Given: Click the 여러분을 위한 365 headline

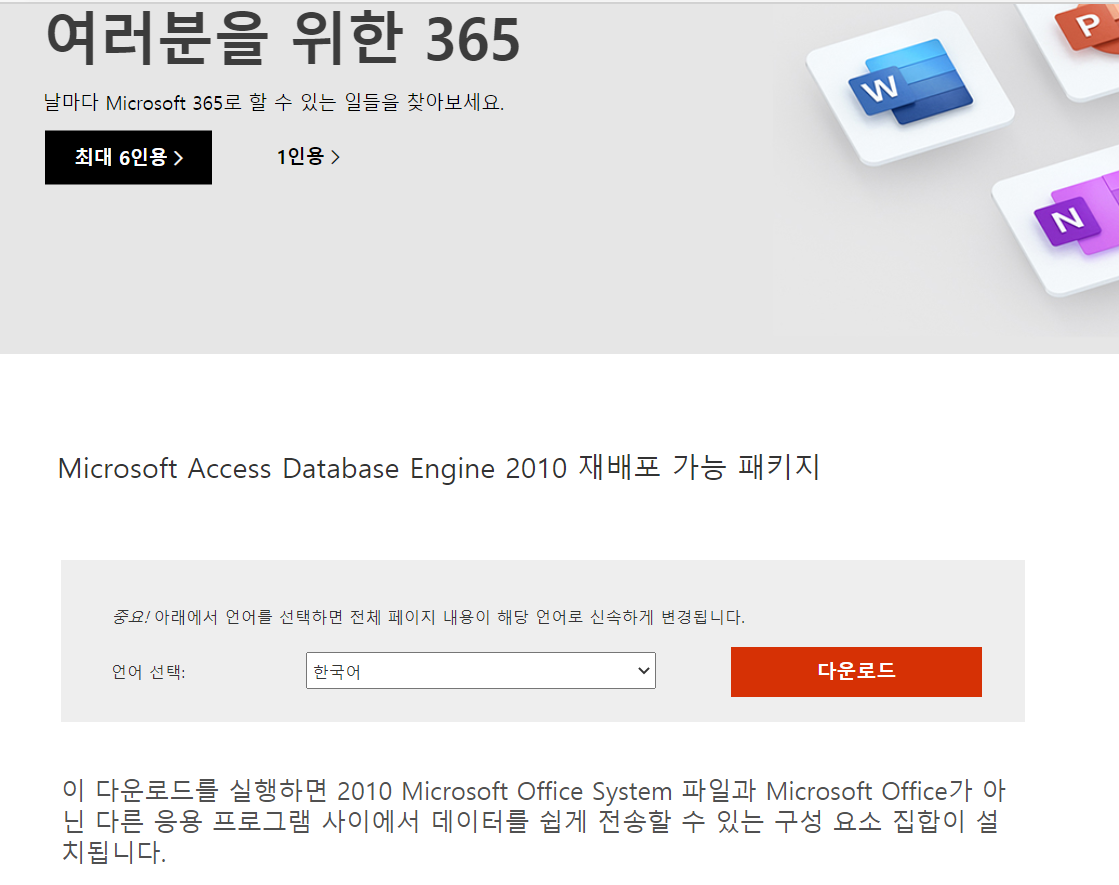Looking at the screenshot, I should click(283, 38).
